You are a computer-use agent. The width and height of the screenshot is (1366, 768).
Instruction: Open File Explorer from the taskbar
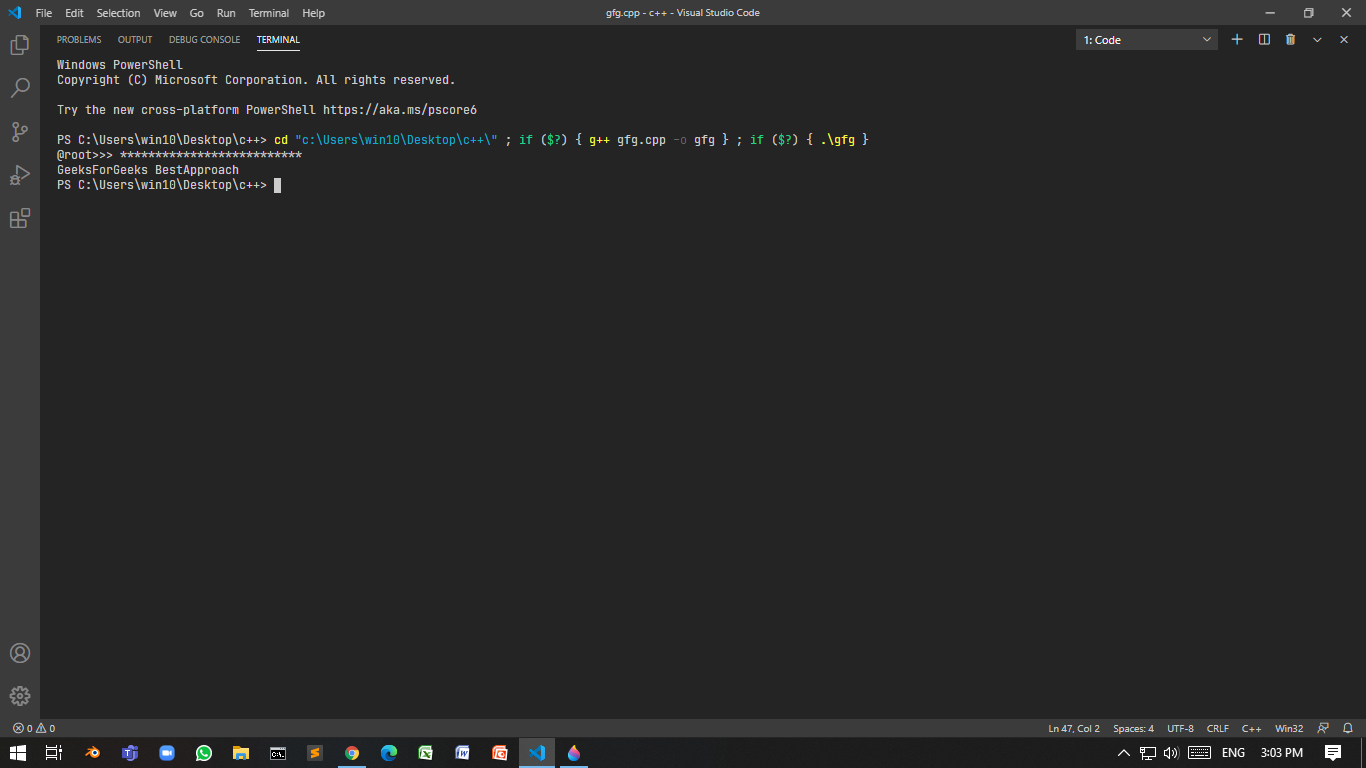pos(241,753)
